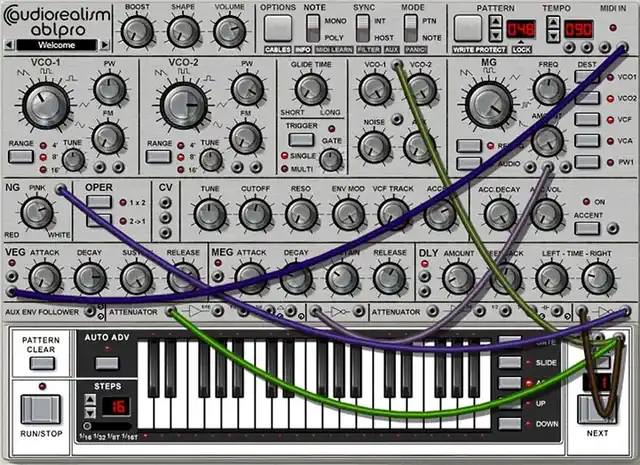Click the ACC DECAY knob
The height and width of the screenshot is (465, 640).
pyautogui.click(x=500, y=214)
